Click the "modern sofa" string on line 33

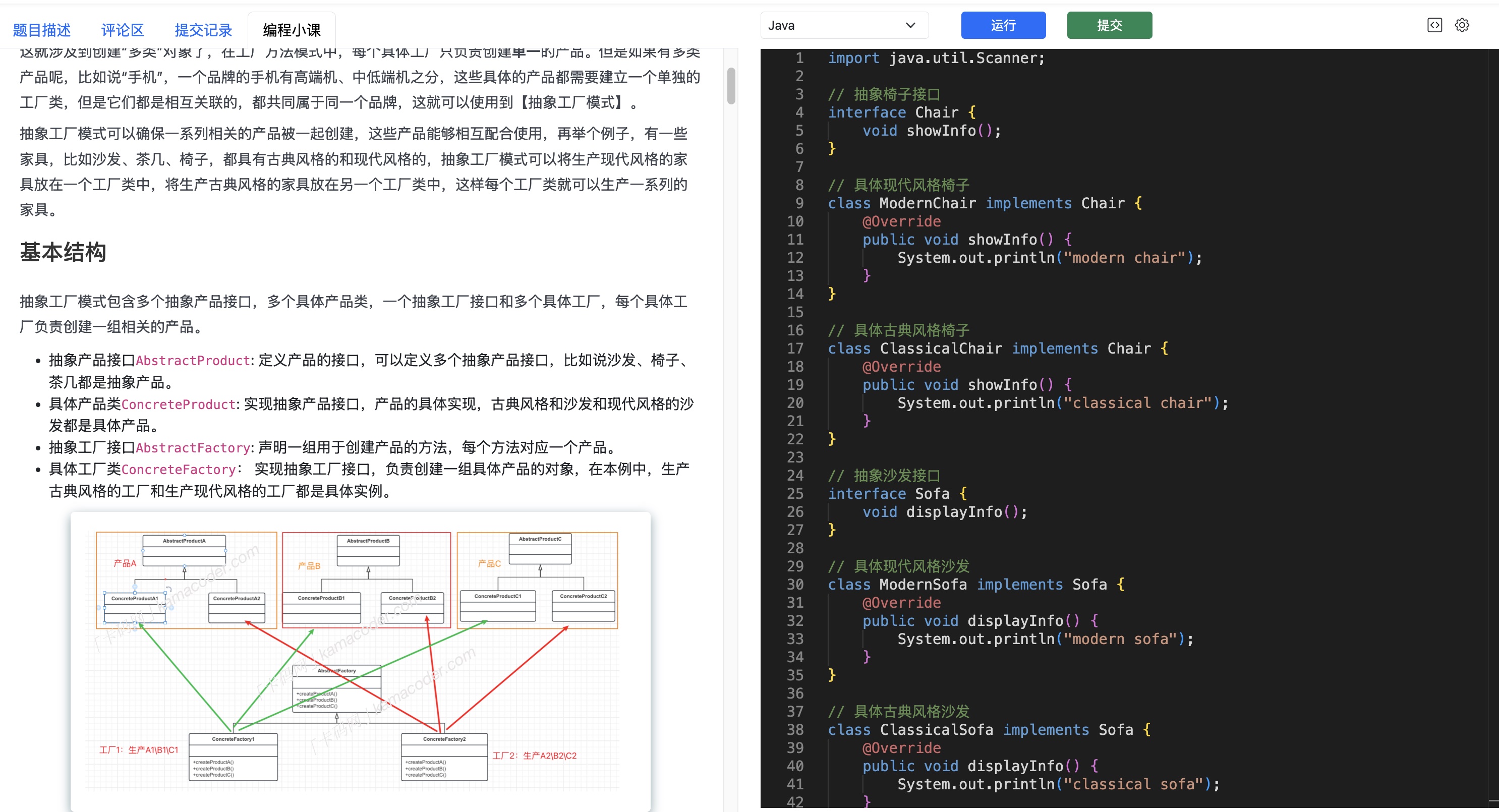pos(1120,639)
